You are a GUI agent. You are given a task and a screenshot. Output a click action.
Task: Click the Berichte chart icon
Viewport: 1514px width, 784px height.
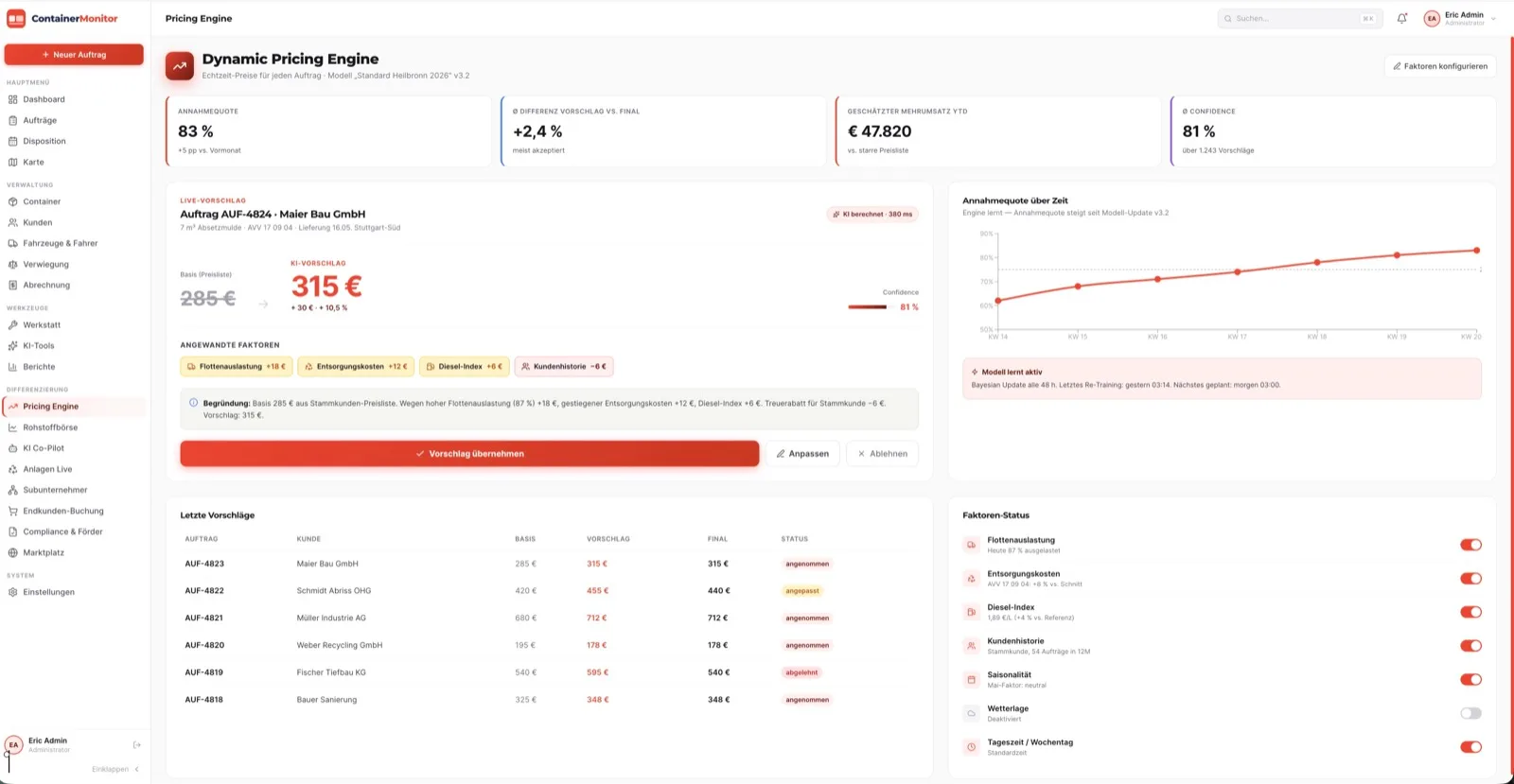click(x=13, y=366)
